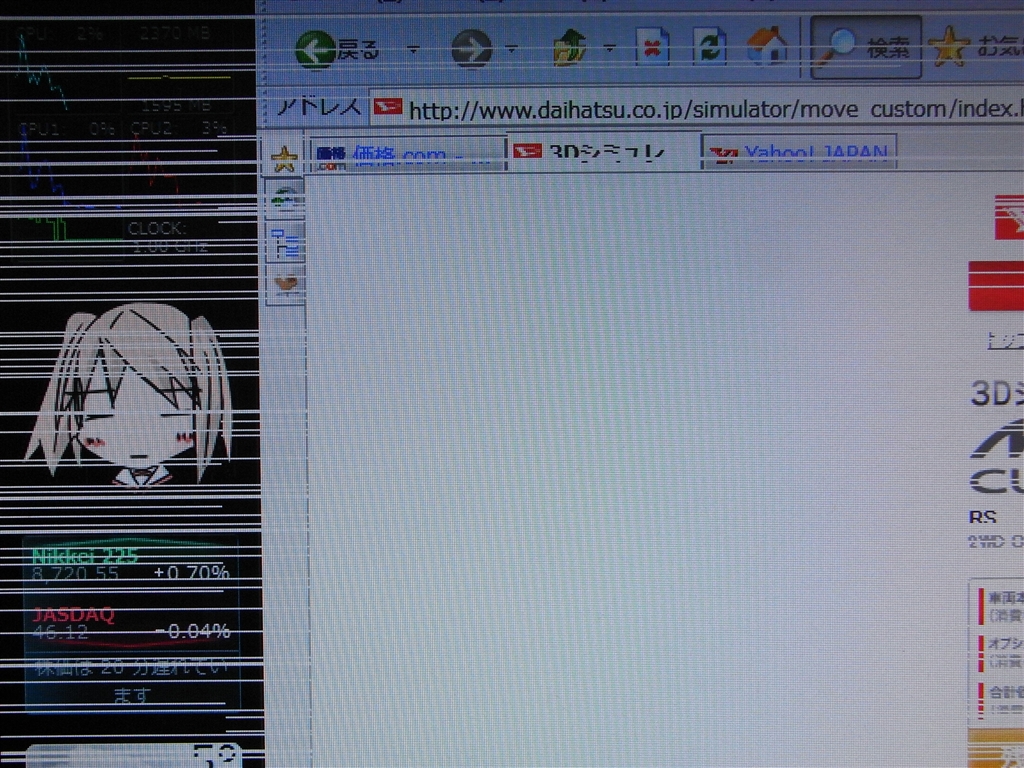Click the Up folder icon
The image size is (1024, 768).
pos(570,47)
